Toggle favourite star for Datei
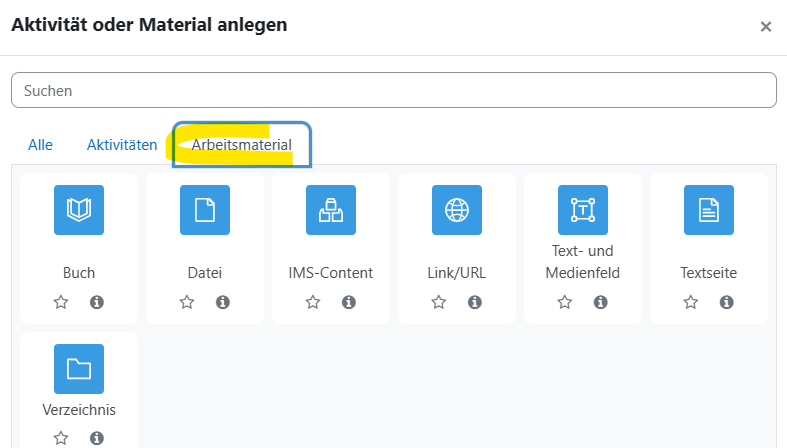 [x=187, y=302]
